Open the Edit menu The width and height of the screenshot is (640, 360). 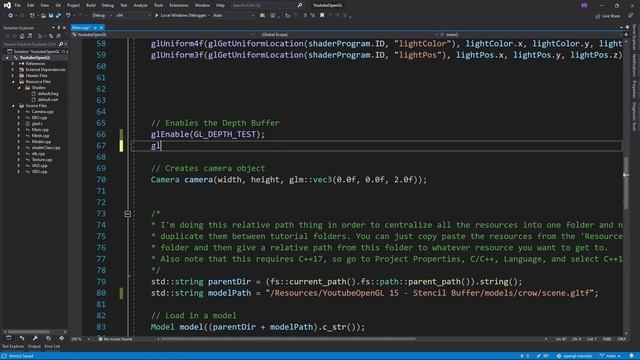(31, 5)
